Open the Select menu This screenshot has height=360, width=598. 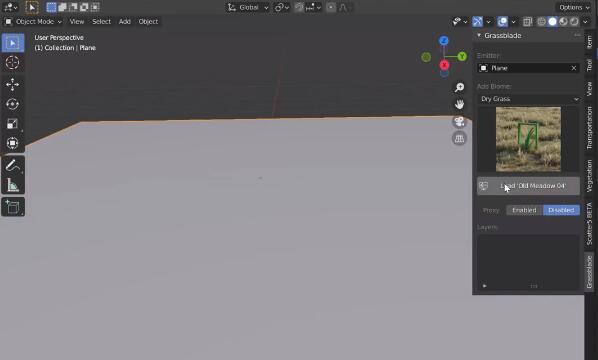pos(101,22)
